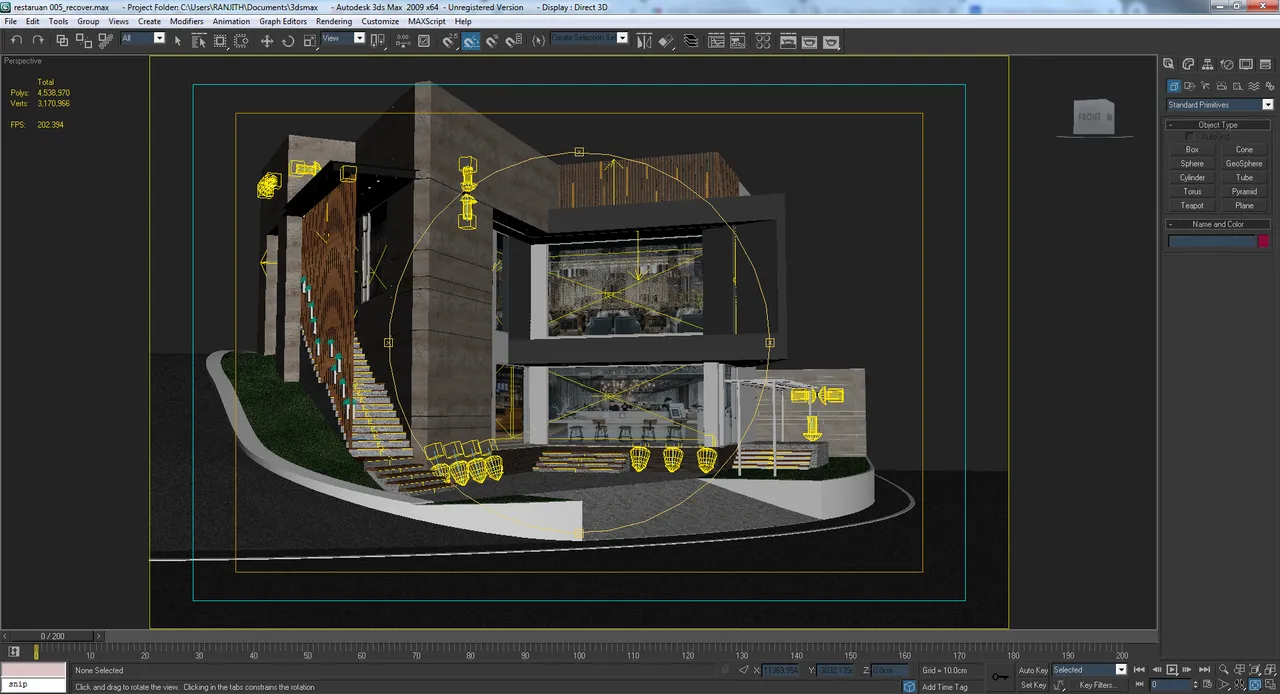Activate the Select and Rotate tool
Screen dimensions: 1280x694
(x=288, y=40)
